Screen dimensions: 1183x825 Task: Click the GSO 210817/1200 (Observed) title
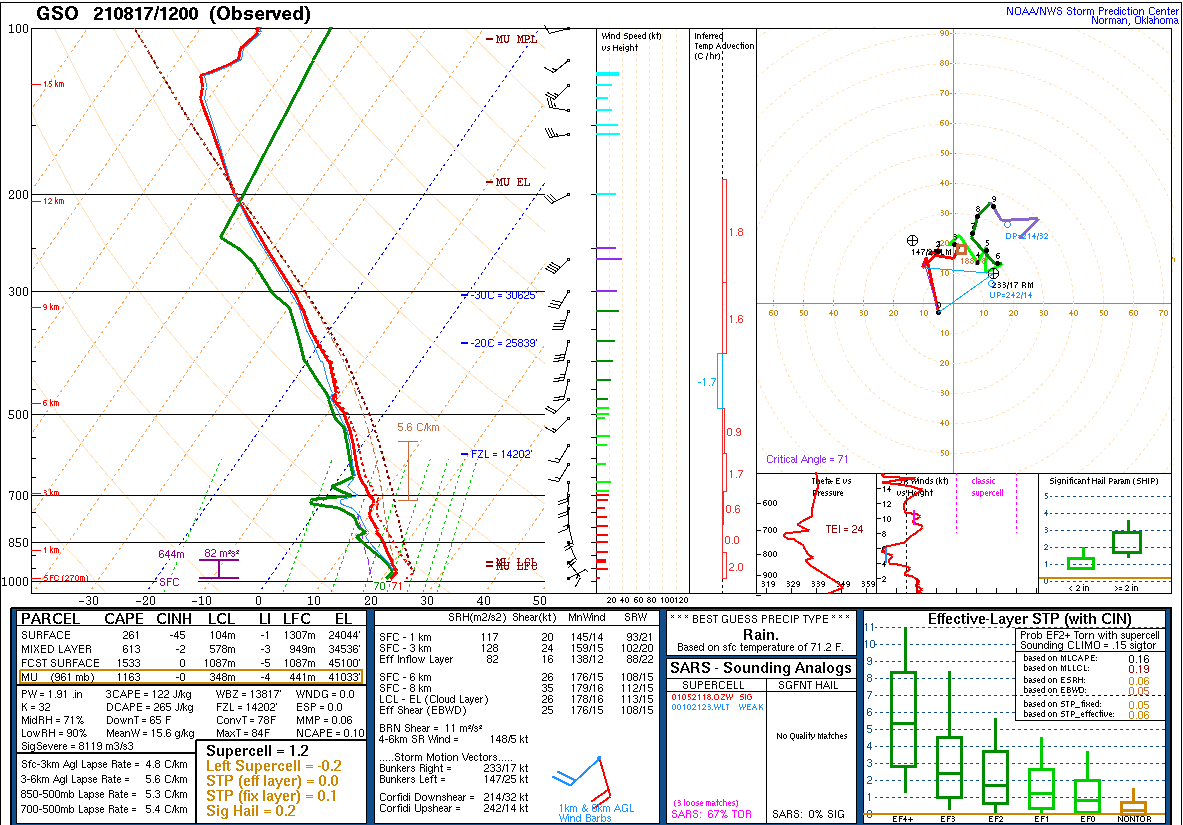click(173, 14)
